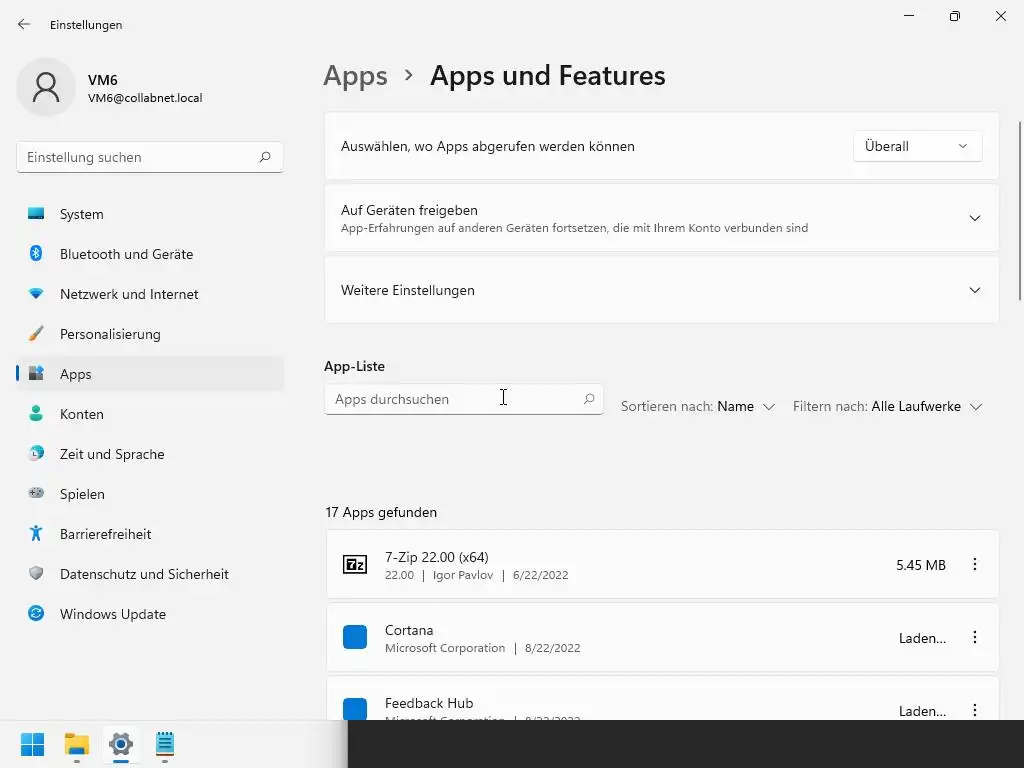Click the back arrow in Einstellungen
Screen dimensions: 1024x768
click(24, 24)
